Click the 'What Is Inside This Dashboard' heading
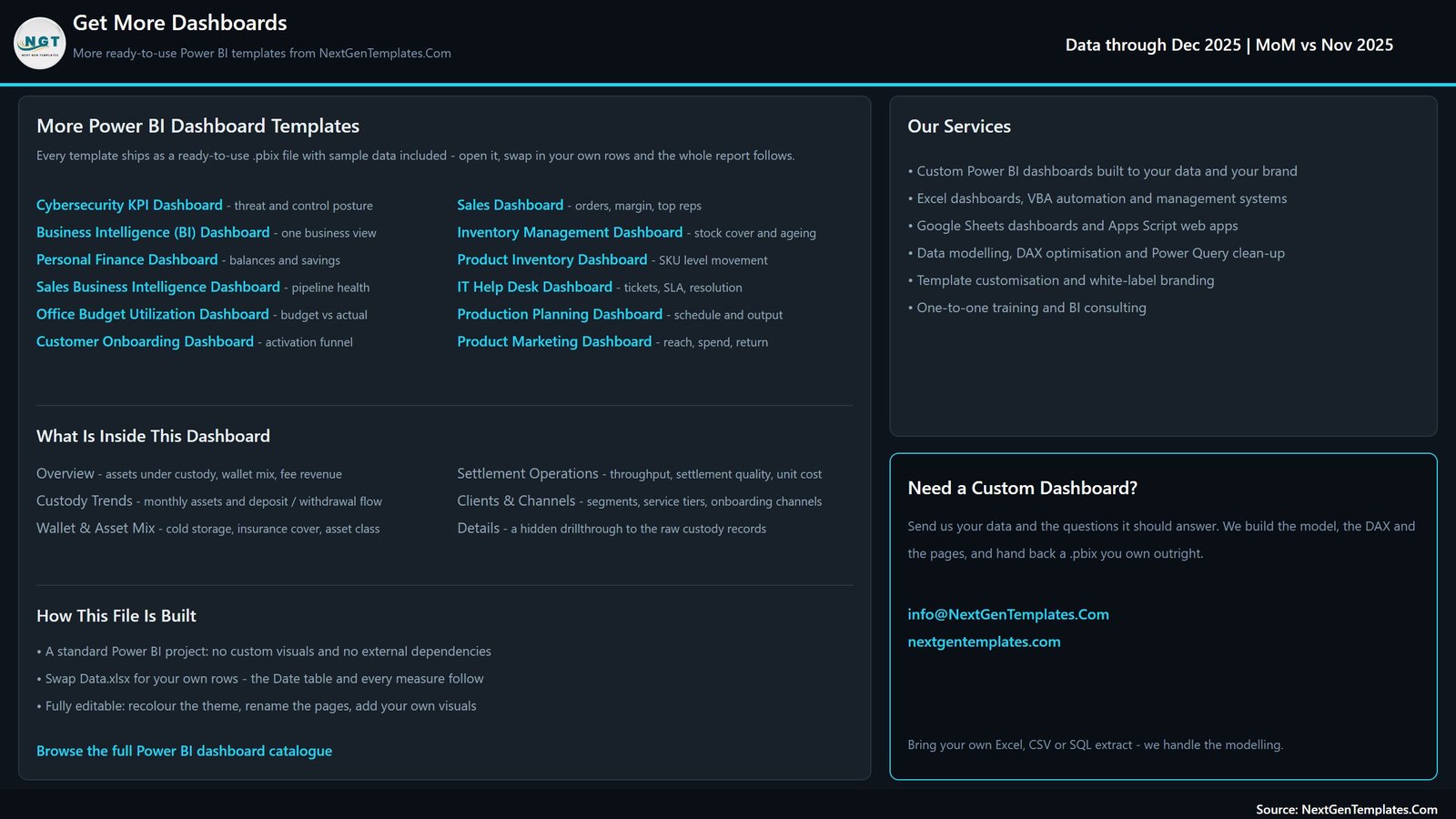 point(153,437)
